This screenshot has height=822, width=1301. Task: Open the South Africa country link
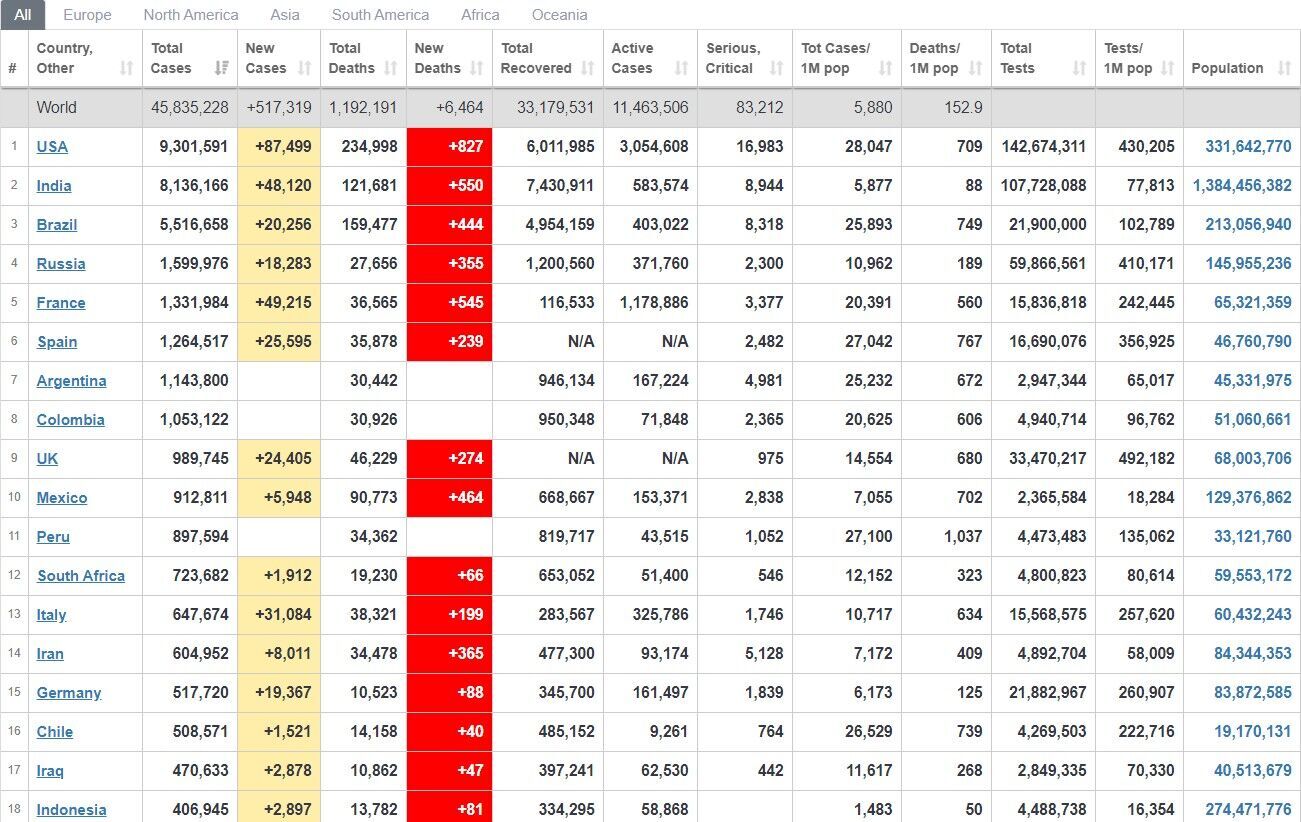click(x=81, y=576)
